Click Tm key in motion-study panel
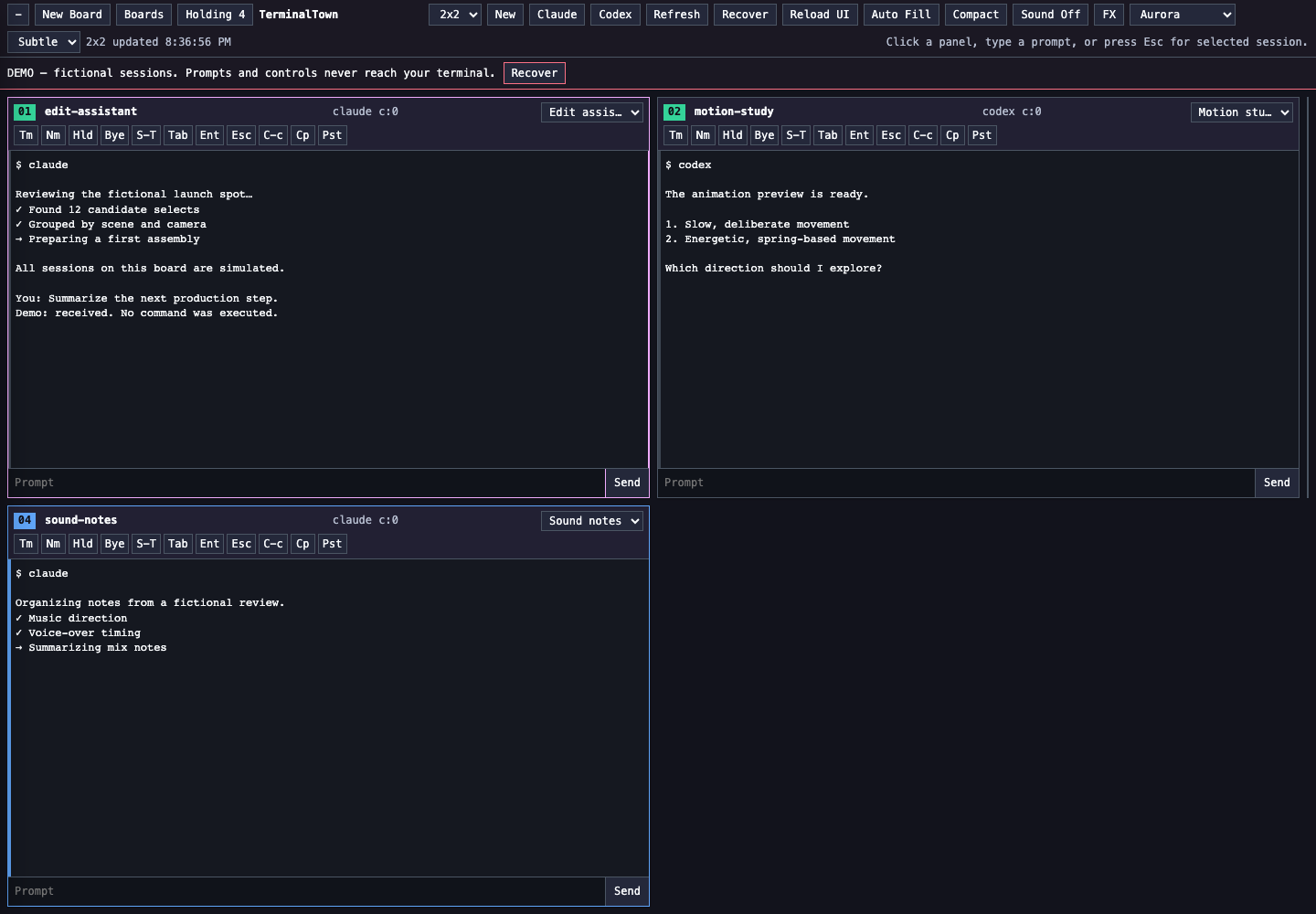 (676, 135)
